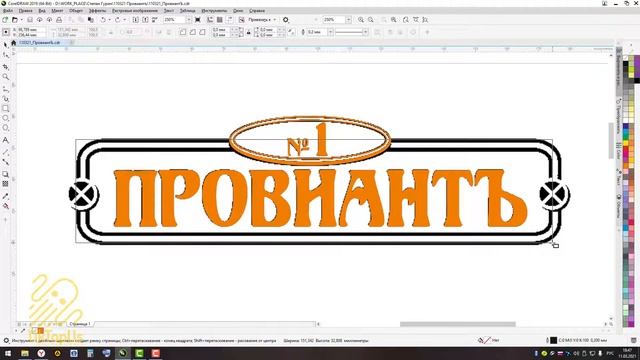Open the Welcome screen home icon
This screenshot has height=360, width=640.
13,42
